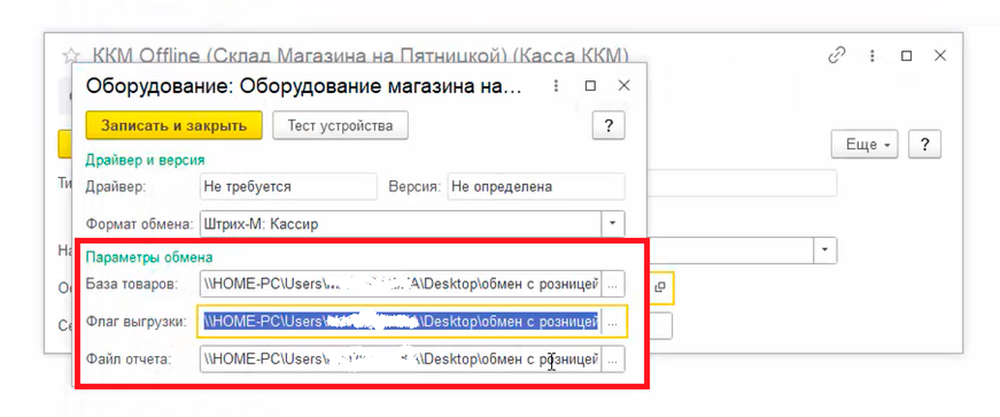Expand the Еще menu
1000x417 pixels.
tap(868, 144)
